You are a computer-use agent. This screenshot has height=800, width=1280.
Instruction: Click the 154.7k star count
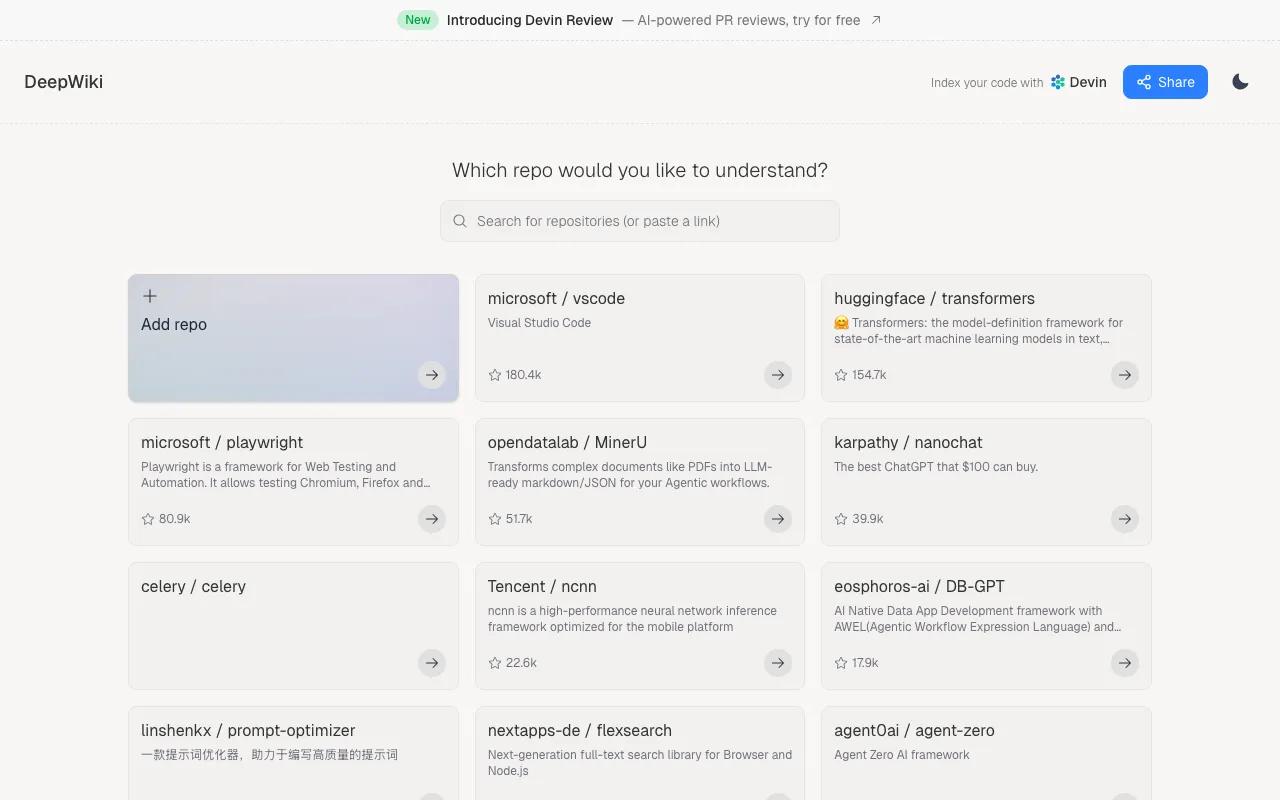869,375
